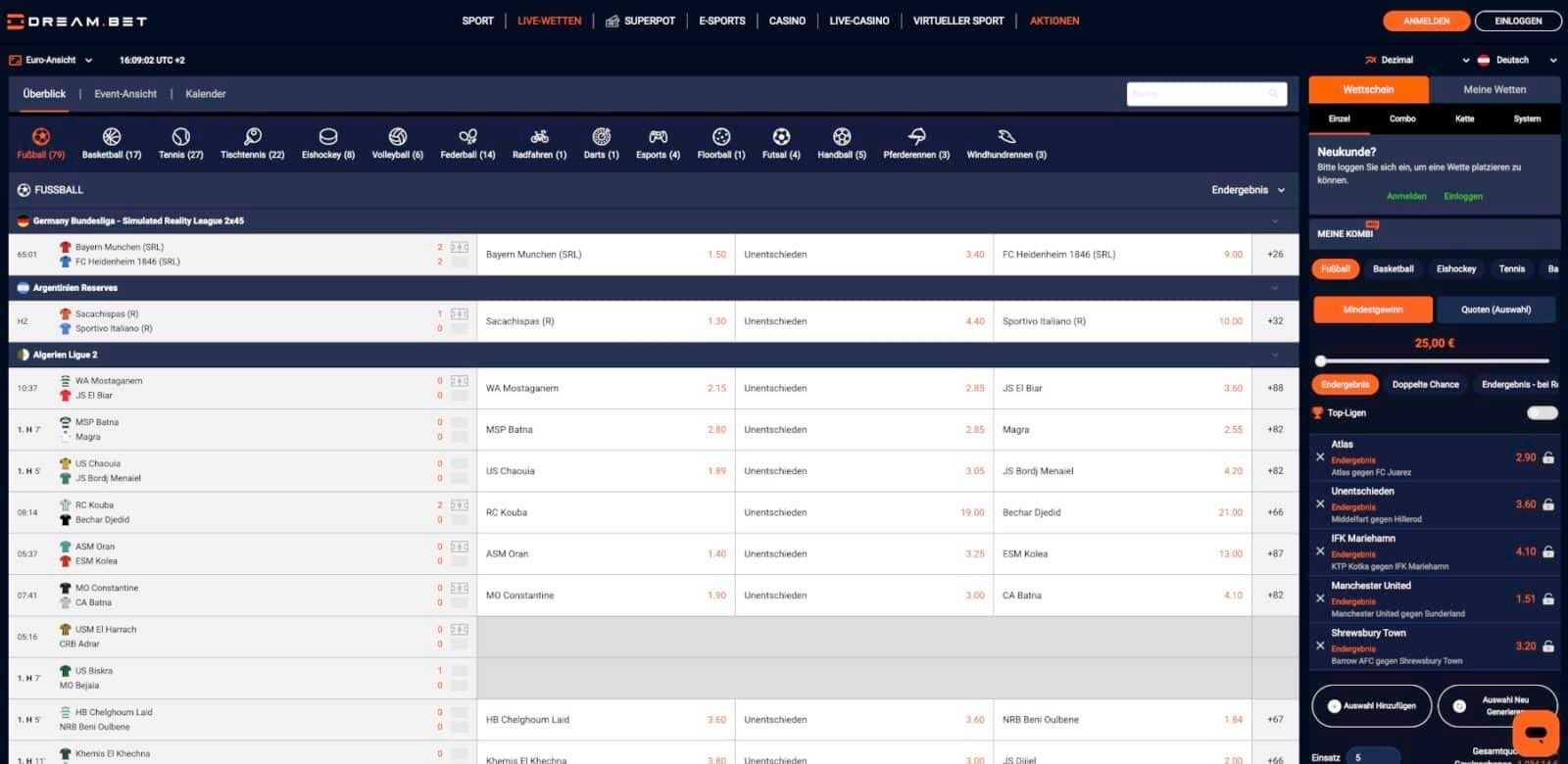Select the Darts category icon
This screenshot has width=1568, height=764.
[601, 137]
